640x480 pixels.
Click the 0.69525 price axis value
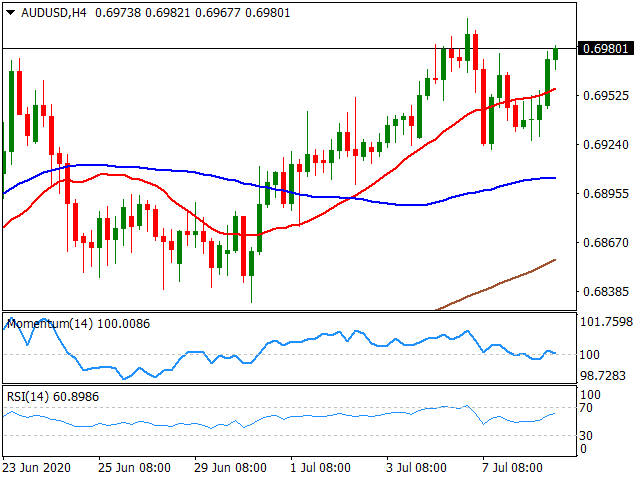click(606, 96)
